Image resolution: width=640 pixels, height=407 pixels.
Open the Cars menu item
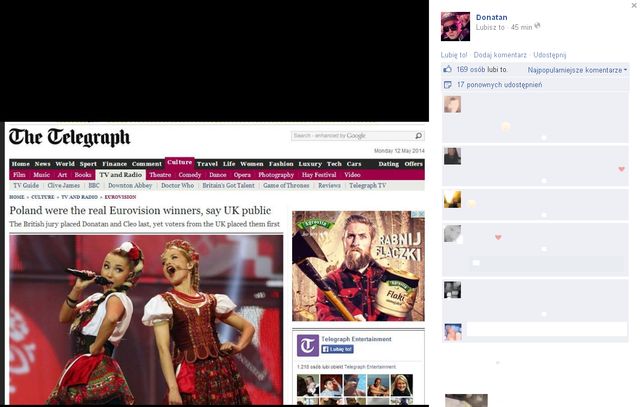point(354,164)
